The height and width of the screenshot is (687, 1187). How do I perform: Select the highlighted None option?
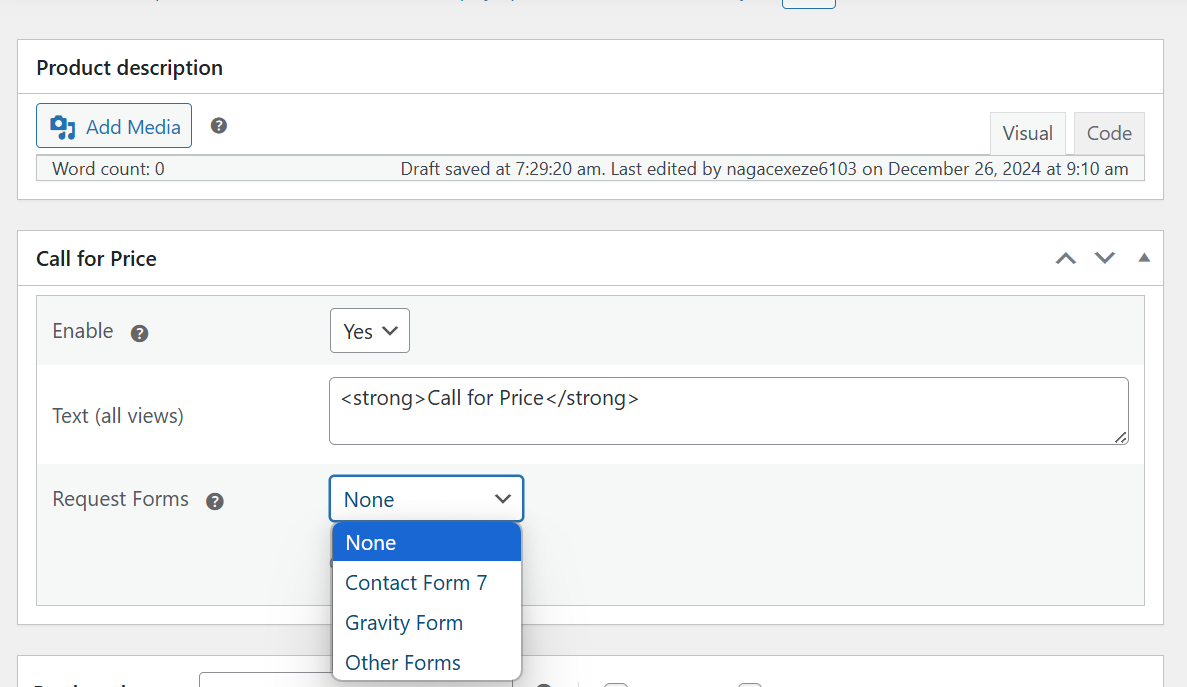click(371, 542)
